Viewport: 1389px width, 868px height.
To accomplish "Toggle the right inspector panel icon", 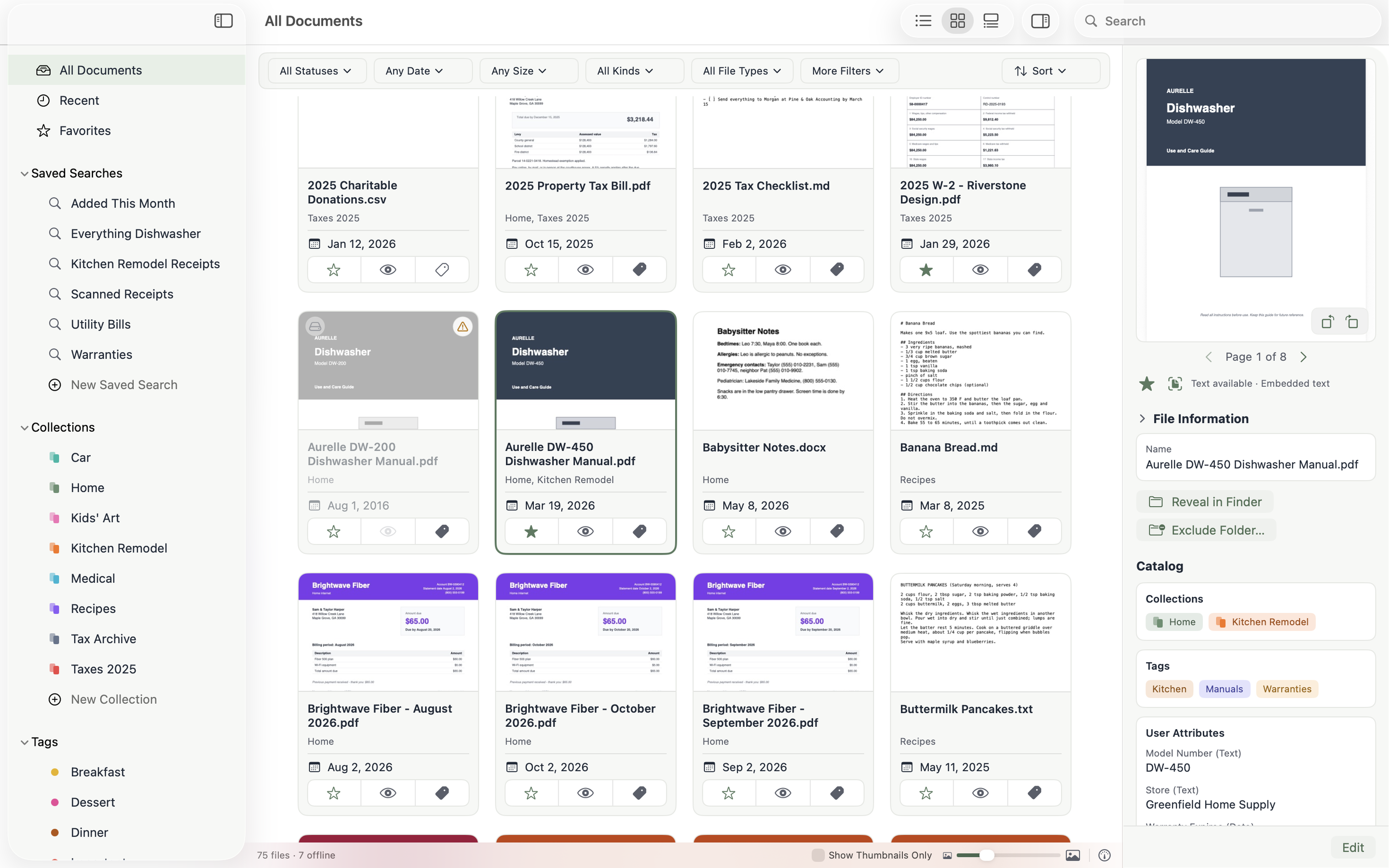I will (1040, 21).
